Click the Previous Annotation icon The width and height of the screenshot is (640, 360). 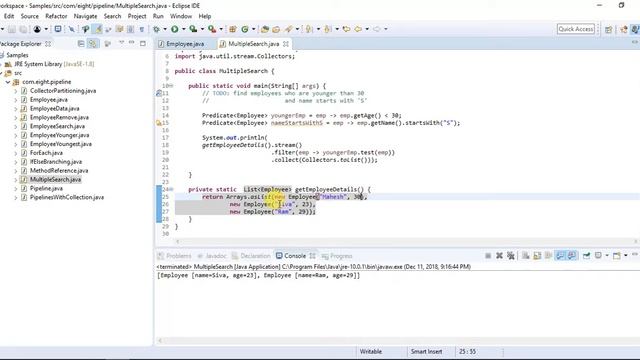pos(328,29)
